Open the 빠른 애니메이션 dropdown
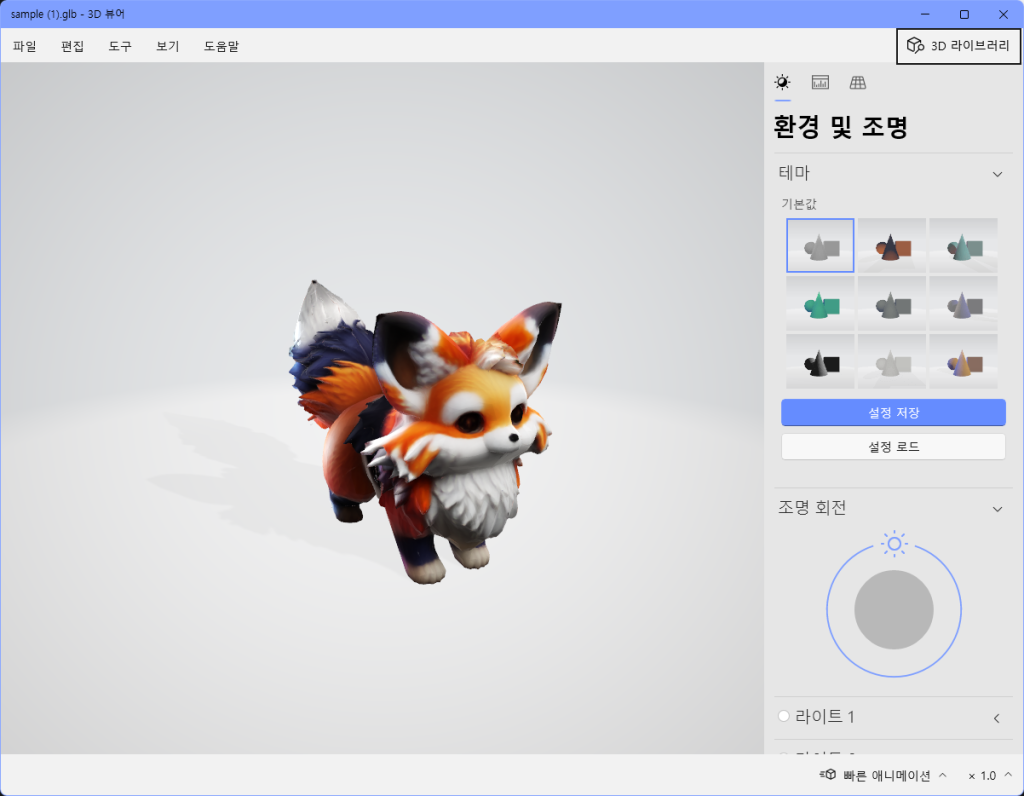 click(x=883, y=776)
